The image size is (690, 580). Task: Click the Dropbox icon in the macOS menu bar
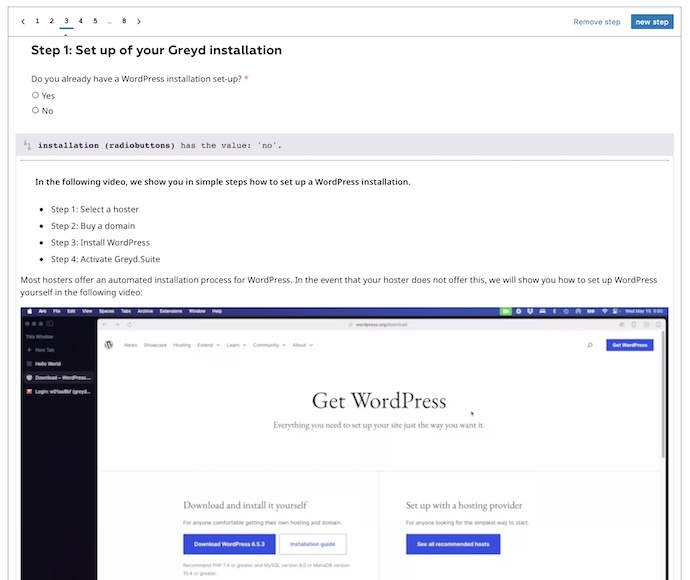click(x=530, y=311)
